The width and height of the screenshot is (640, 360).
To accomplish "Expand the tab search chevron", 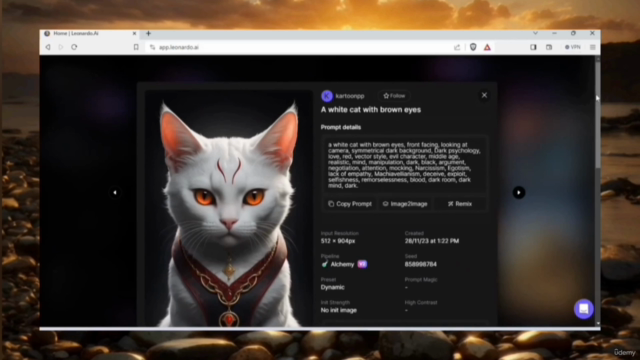I will (535, 33).
